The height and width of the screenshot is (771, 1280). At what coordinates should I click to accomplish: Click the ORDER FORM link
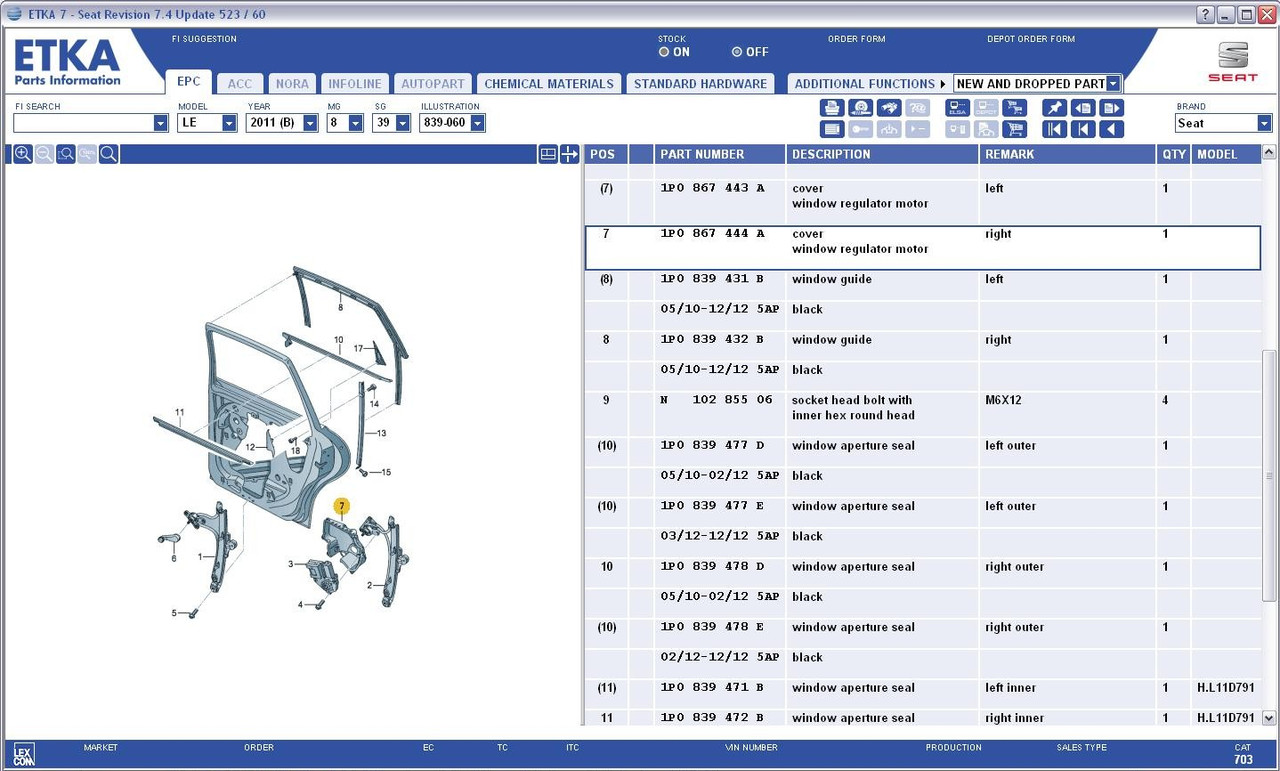click(x=856, y=39)
